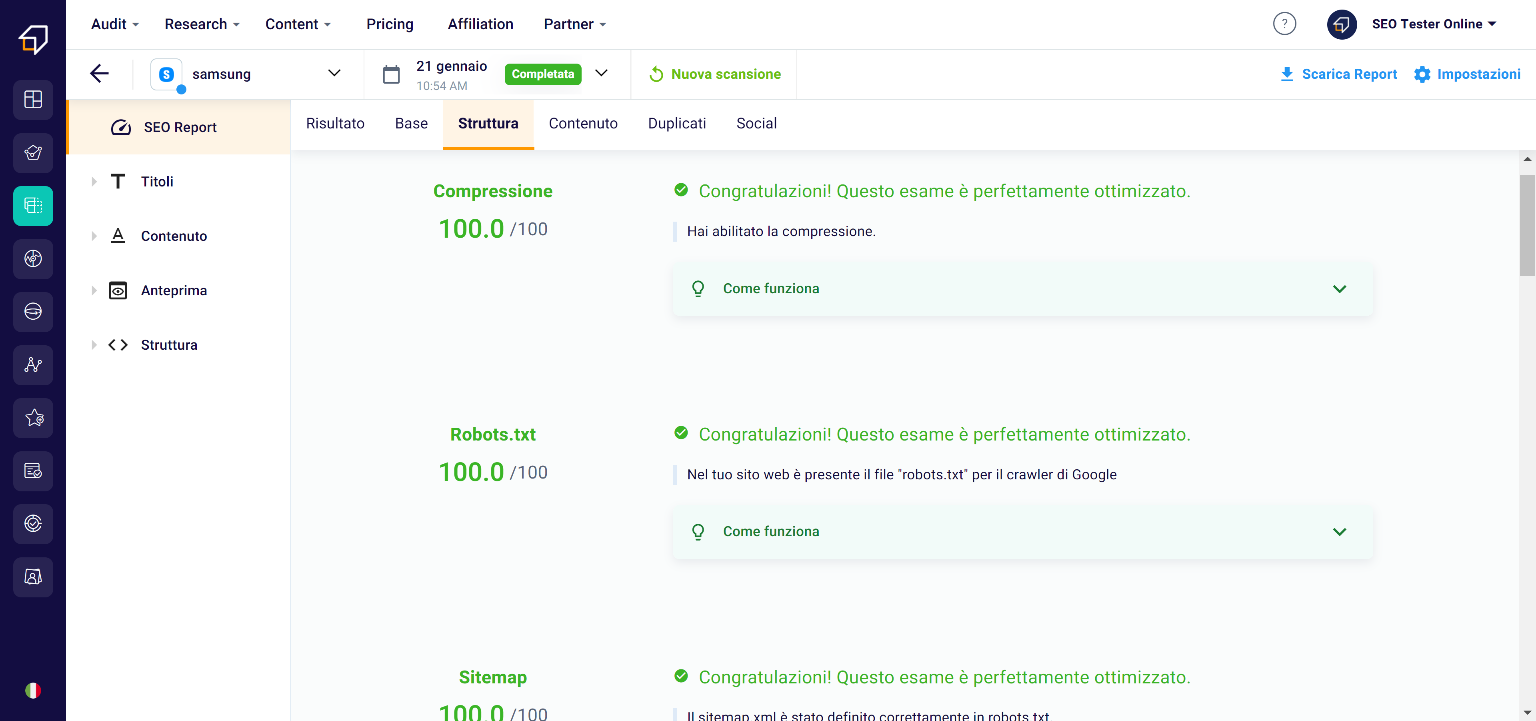Open the Lead Generation tool at sidebar bottom
Image resolution: width=1536 pixels, height=721 pixels.
coord(33,577)
